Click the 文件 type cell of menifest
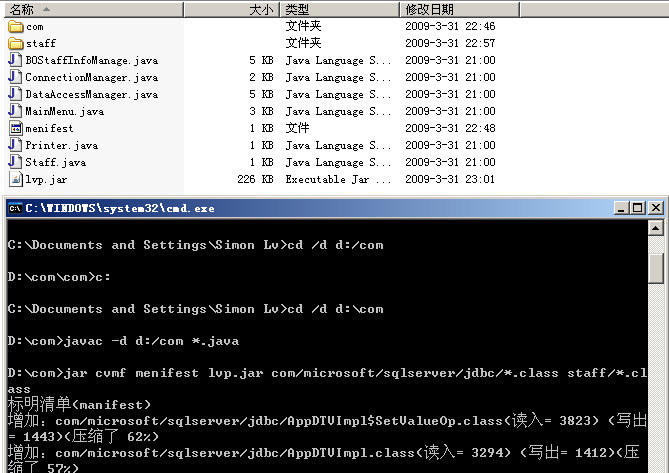Image resolution: width=669 pixels, height=473 pixels. tap(297, 128)
